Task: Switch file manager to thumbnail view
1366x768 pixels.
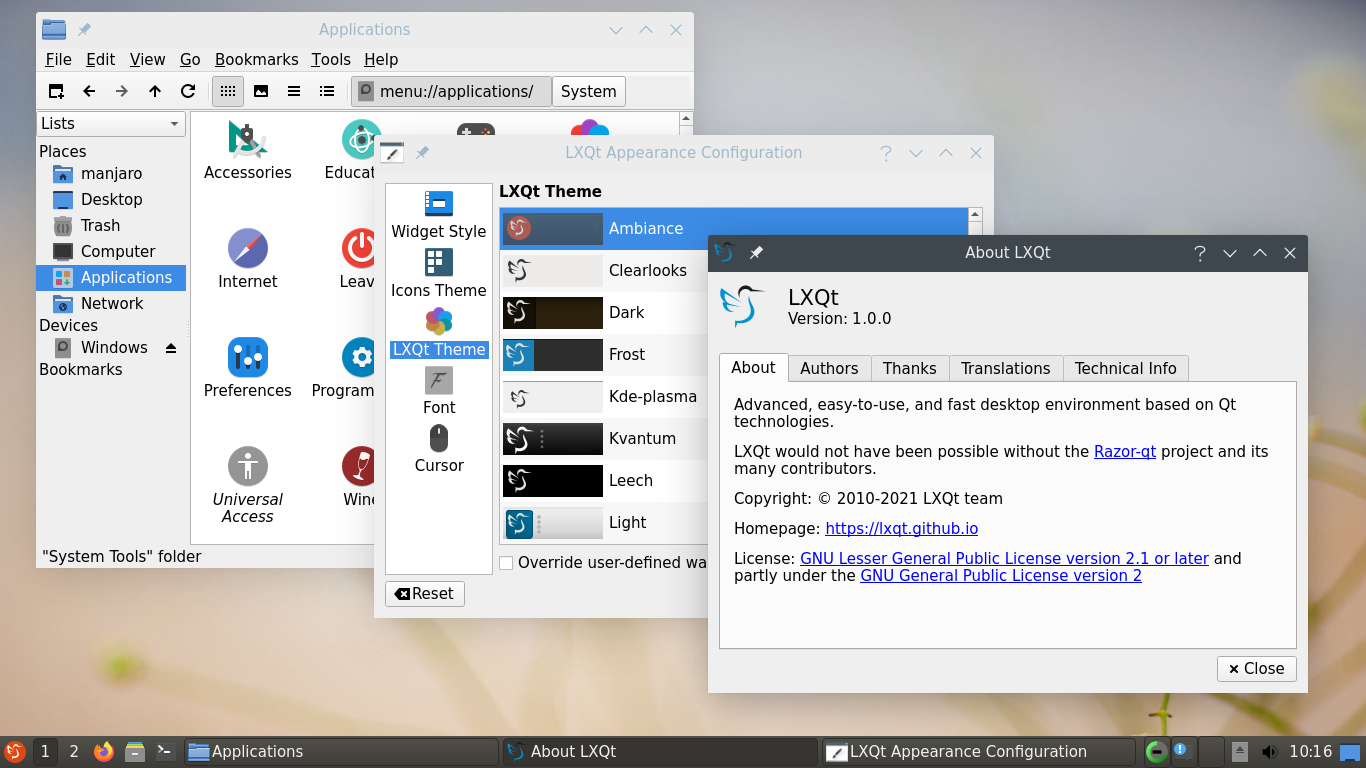Action: pos(261,91)
